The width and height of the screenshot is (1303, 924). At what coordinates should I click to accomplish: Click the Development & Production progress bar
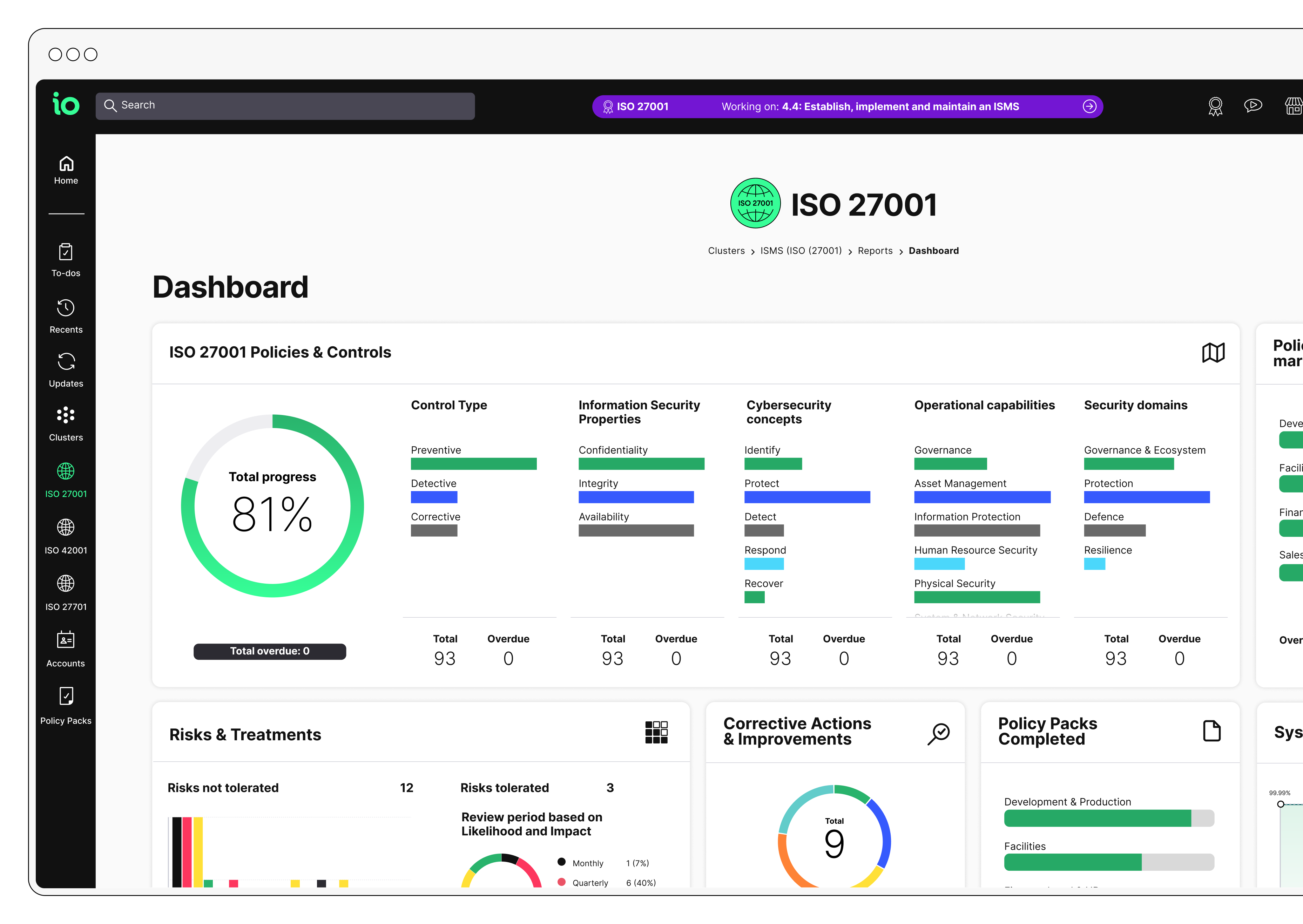pos(1108,818)
